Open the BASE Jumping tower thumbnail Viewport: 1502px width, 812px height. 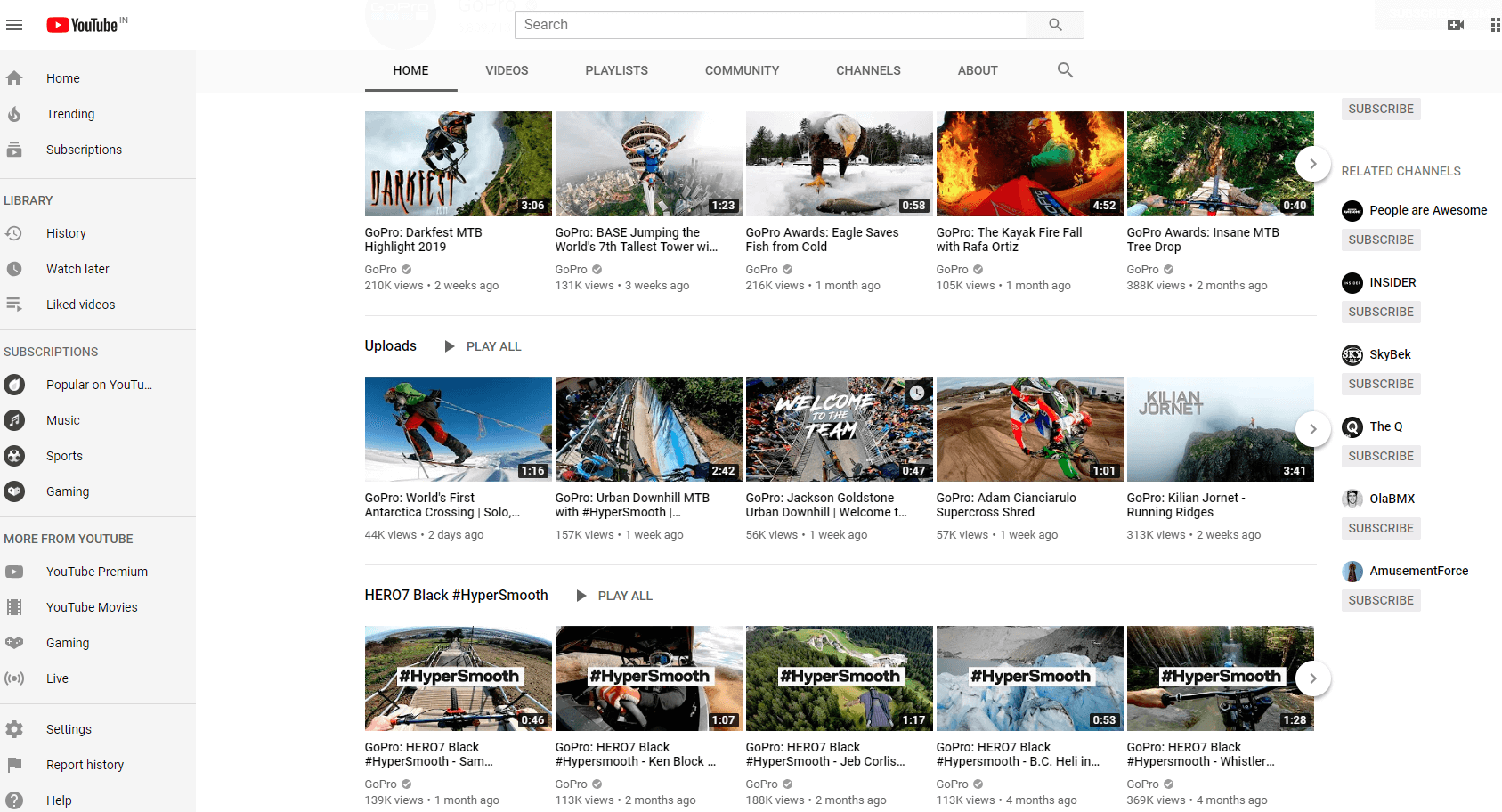[x=649, y=164]
